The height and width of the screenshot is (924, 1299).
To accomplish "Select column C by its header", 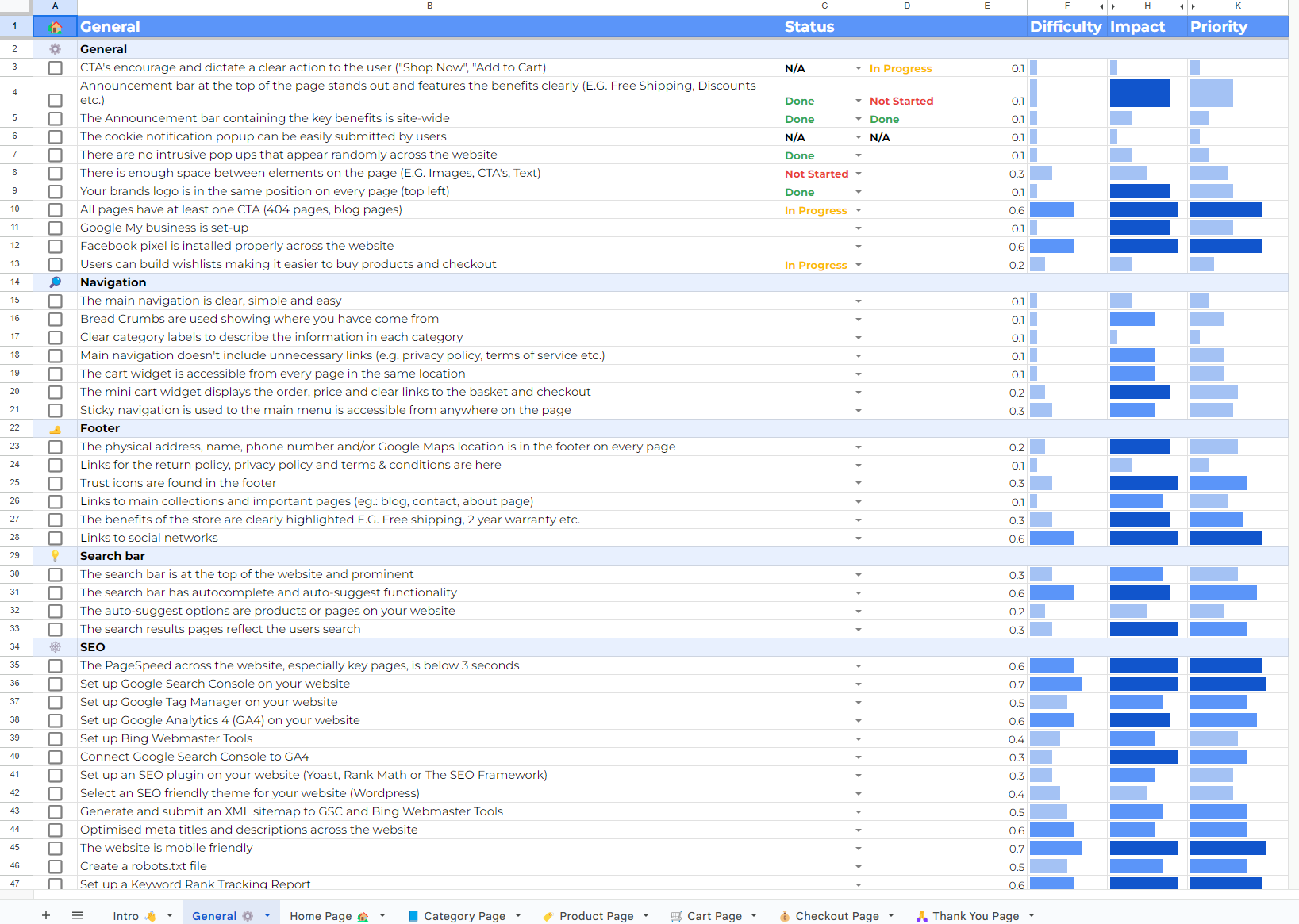I will click(824, 6).
